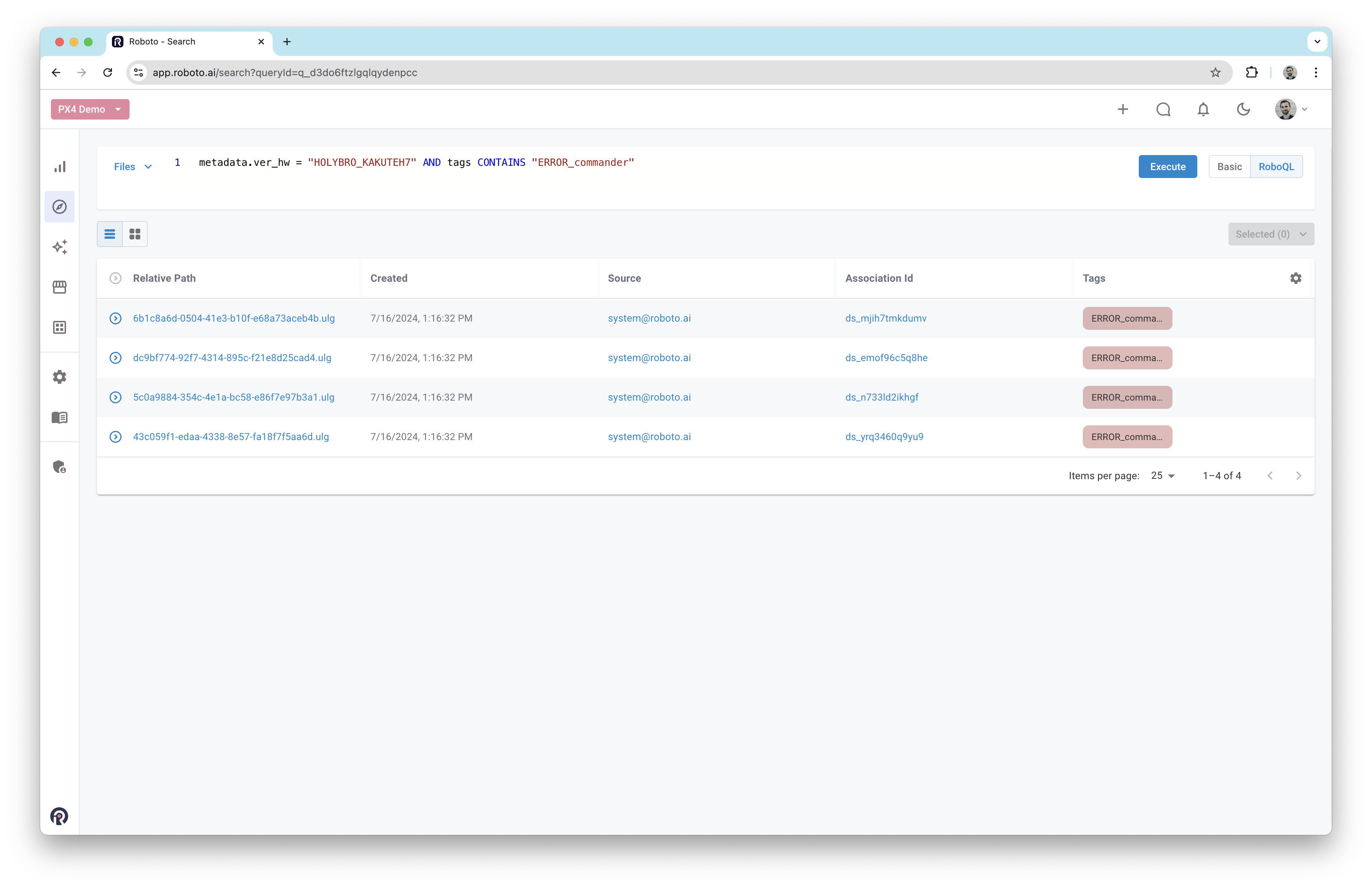
Task: Open the items per page dropdown
Action: tap(1162, 476)
